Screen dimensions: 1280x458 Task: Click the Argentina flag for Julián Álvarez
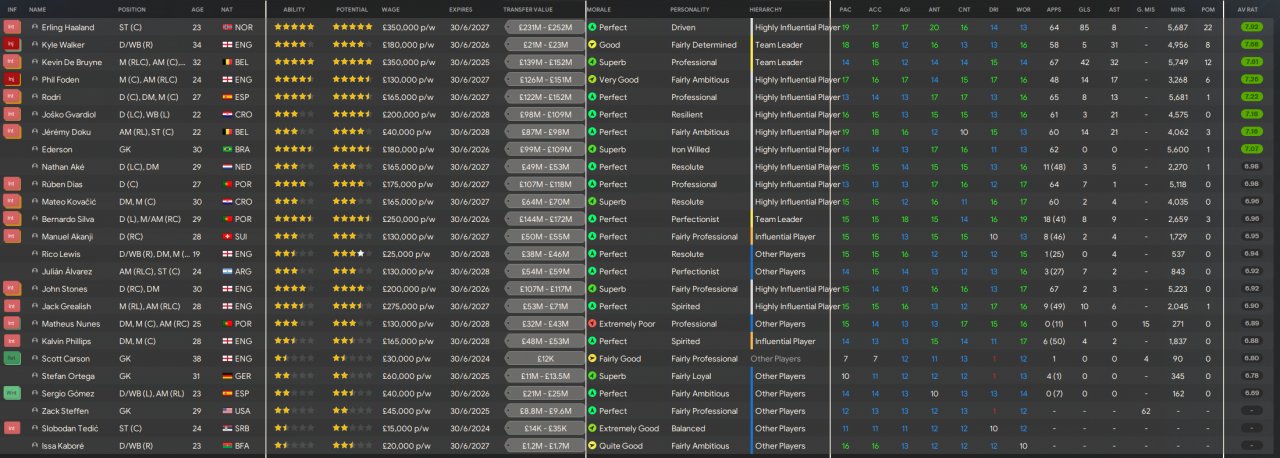[x=226, y=271]
